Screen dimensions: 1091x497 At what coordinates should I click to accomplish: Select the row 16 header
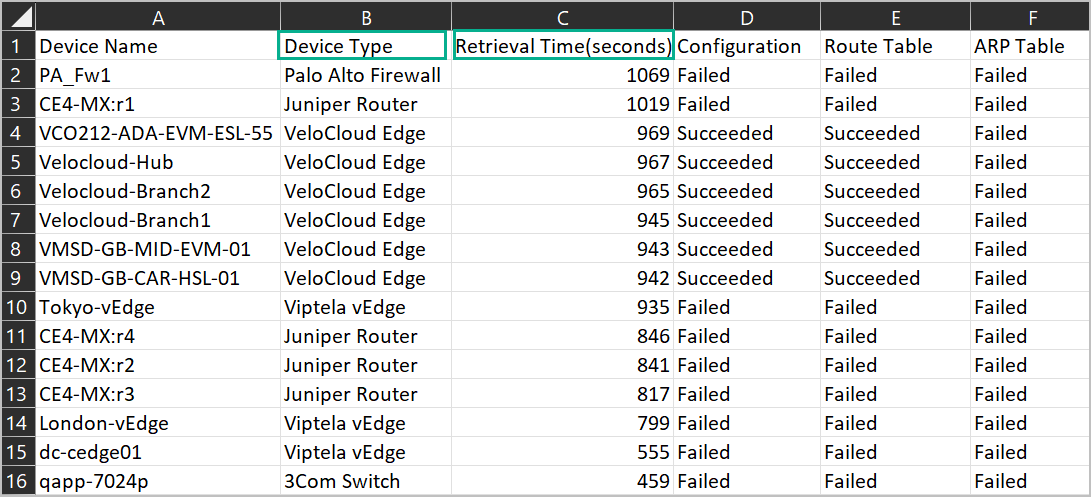click(x=17, y=481)
